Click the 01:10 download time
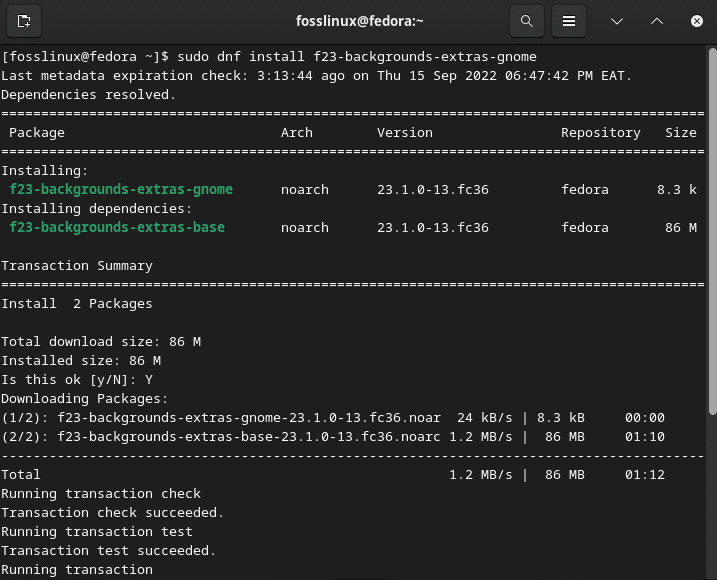 pos(645,437)
